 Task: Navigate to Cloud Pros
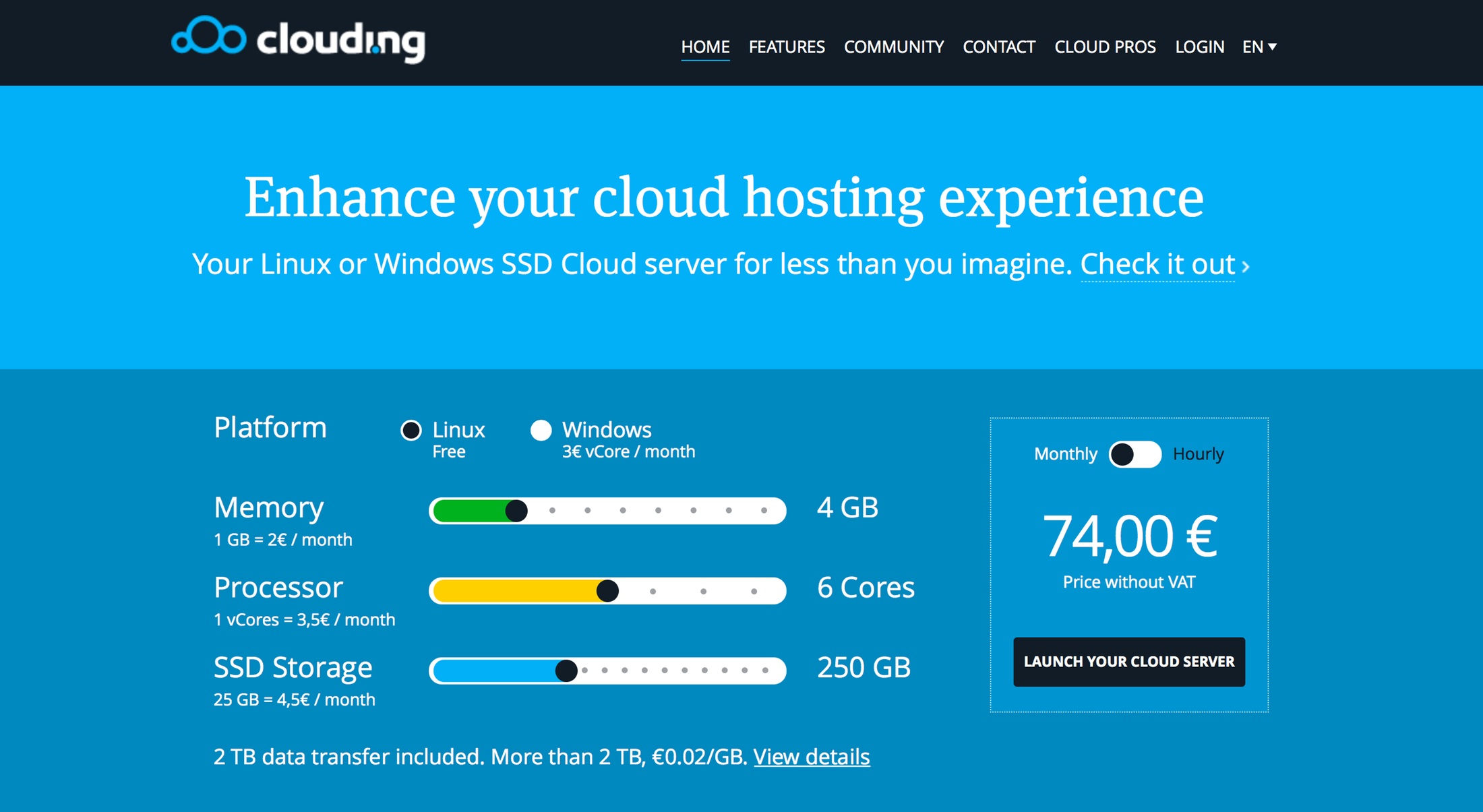(1105, 46)
